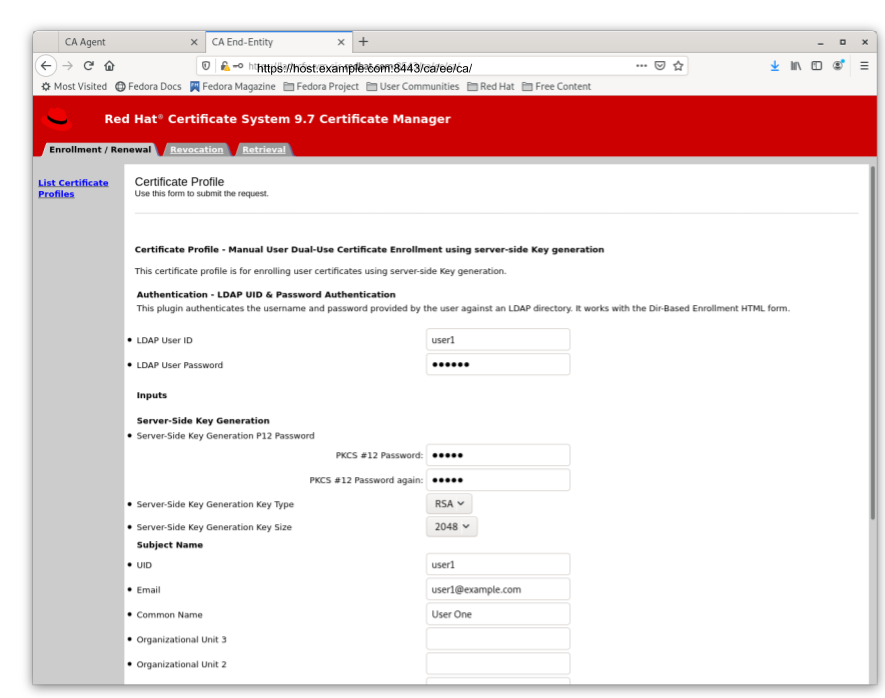The height and width of the screenshot is (698, 885).
Task: Expand the Key Type RSA dropdown
Action: [x=449, y=504]
